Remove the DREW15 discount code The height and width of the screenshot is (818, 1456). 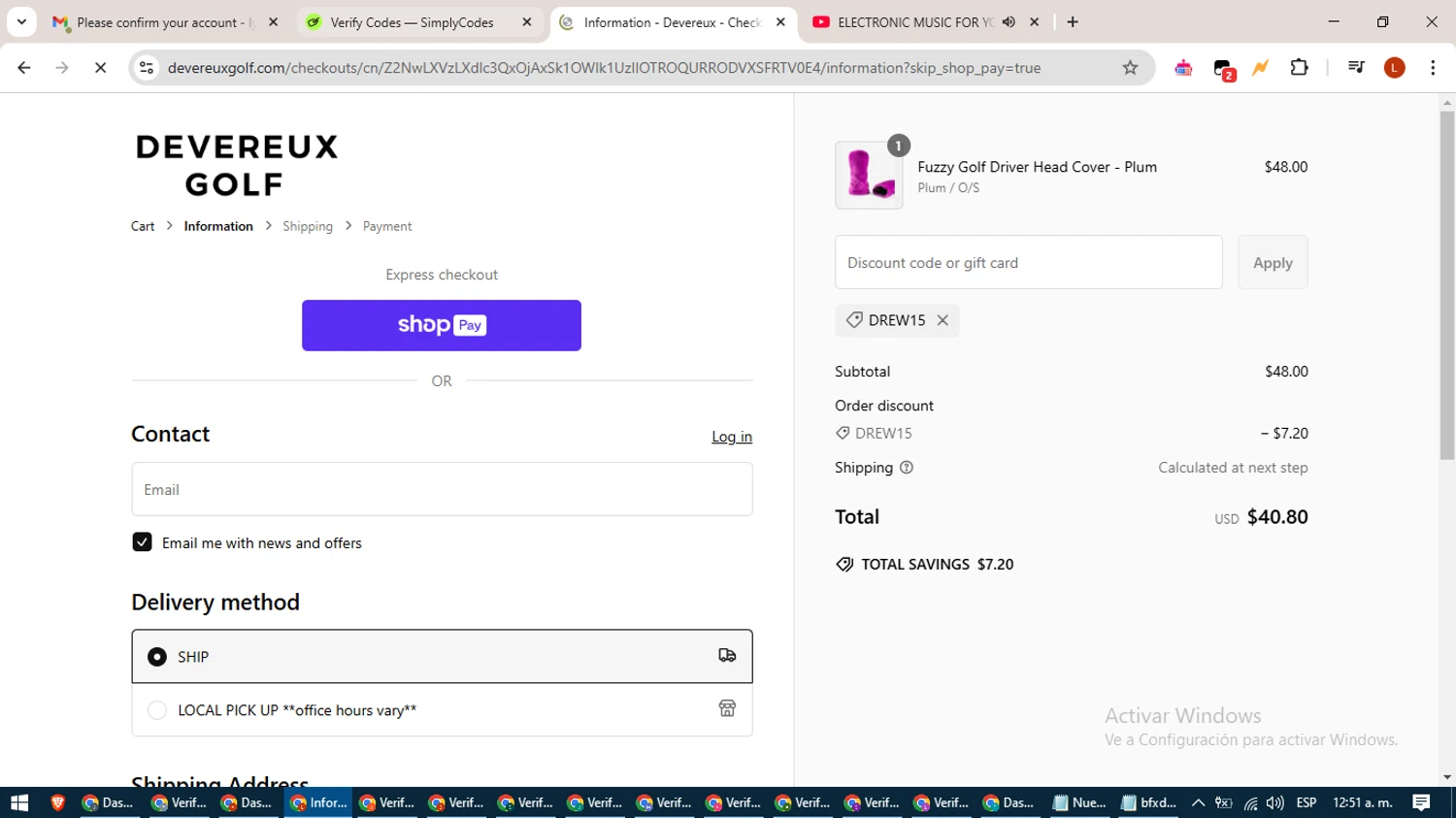943,320
